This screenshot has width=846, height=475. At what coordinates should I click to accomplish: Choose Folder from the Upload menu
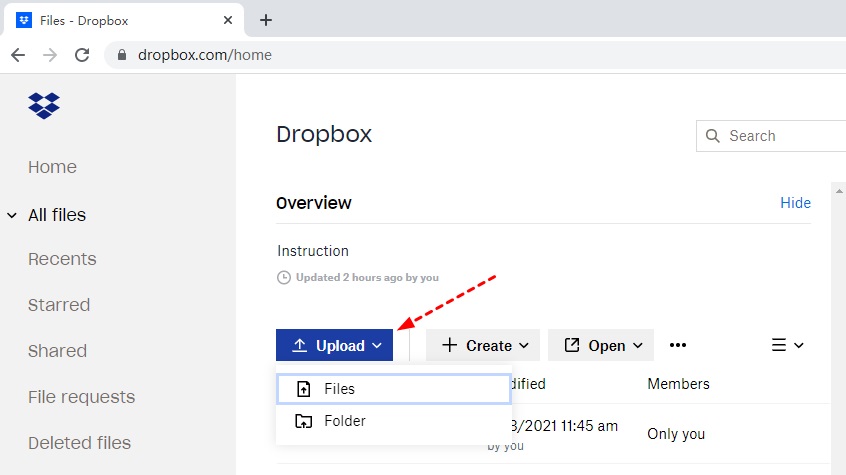click(x=394, y=421)
